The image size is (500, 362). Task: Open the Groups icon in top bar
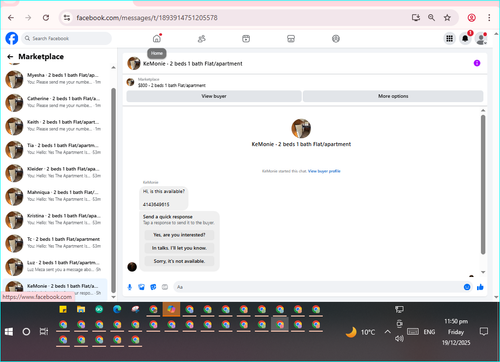(x=336, y=39)
